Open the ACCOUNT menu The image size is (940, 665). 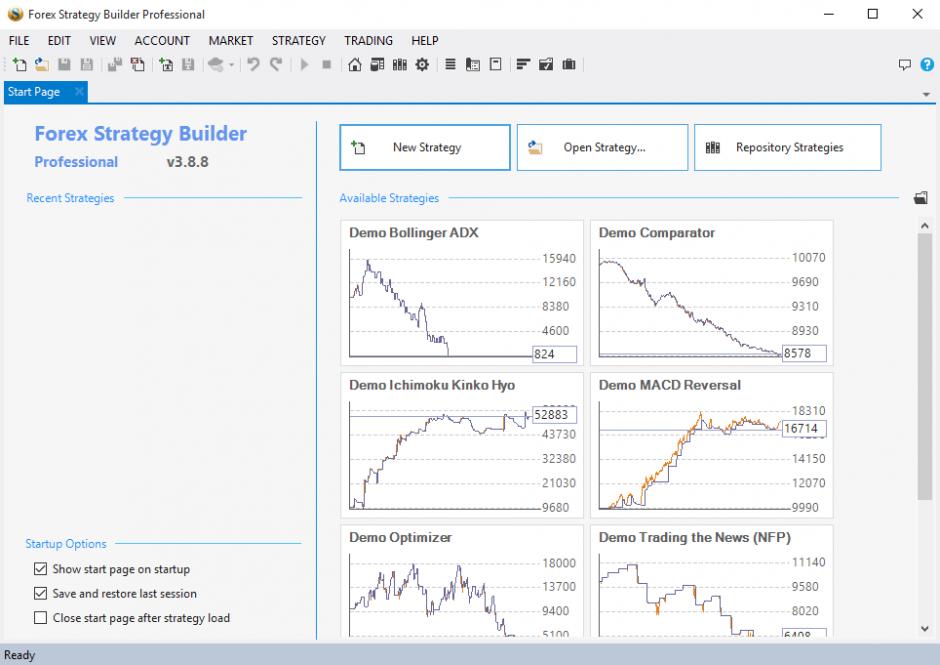(x=162, y=41)
